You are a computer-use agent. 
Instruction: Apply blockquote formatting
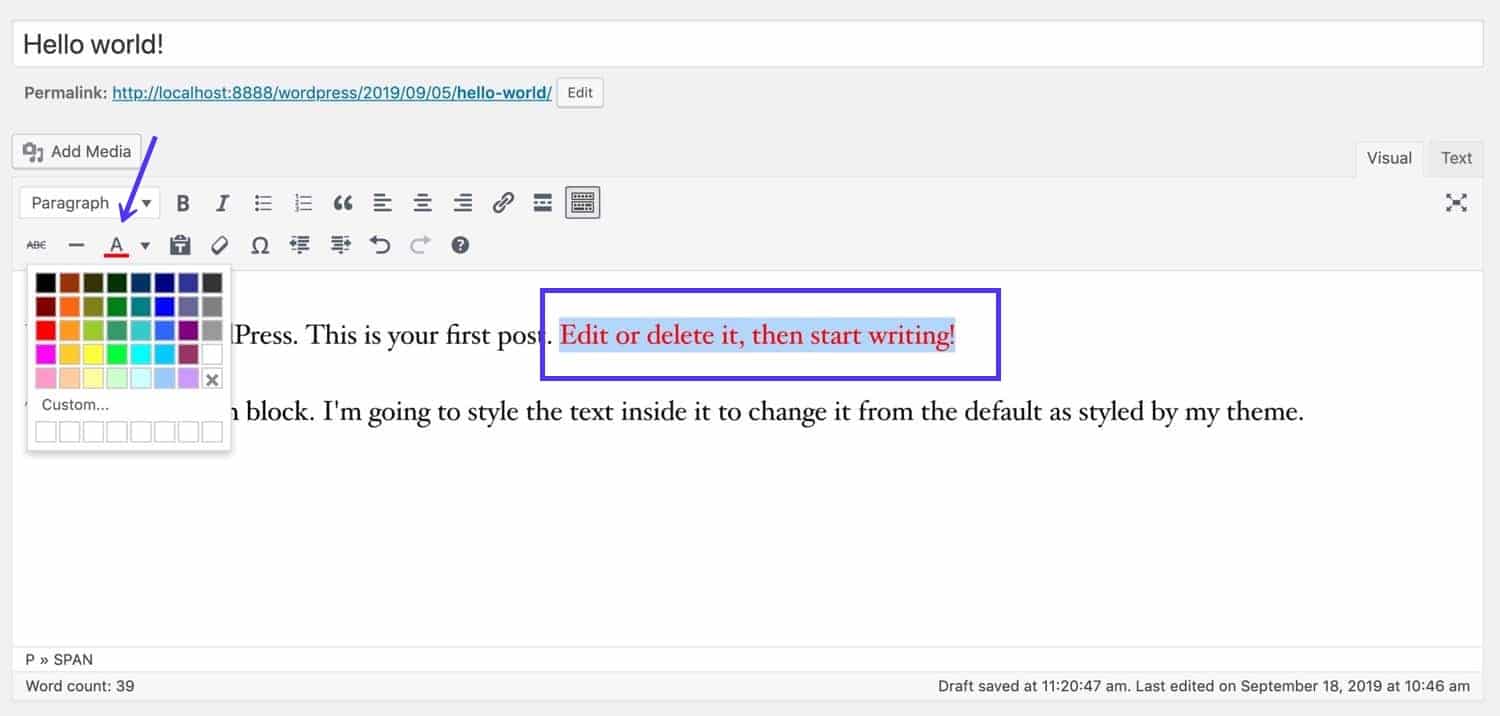pyautogui.click(x=343, y=202)
